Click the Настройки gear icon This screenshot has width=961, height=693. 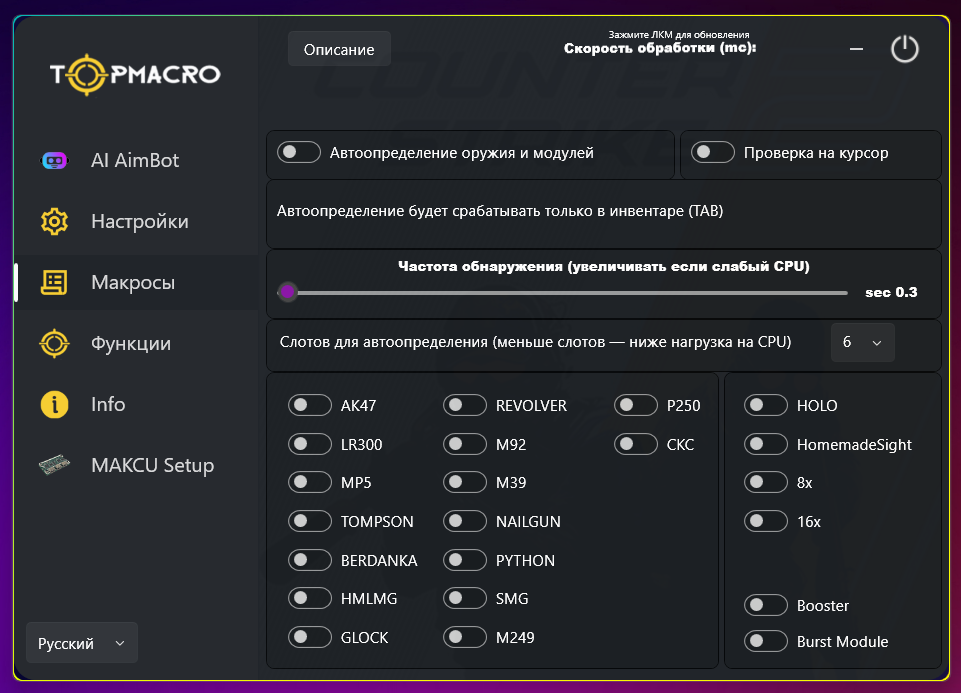pyautogui.click(x=54, y=221)
